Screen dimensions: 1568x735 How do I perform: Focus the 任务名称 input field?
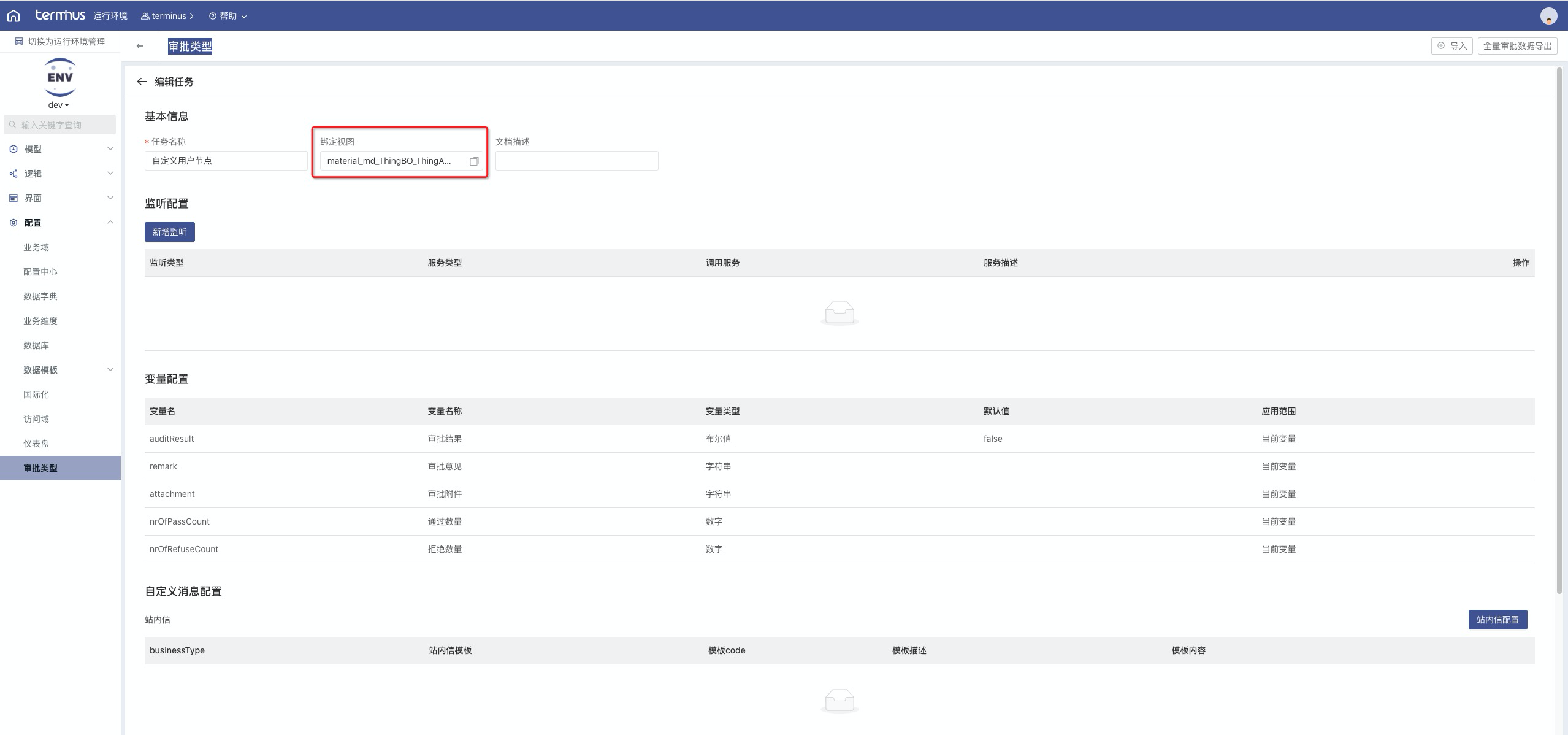tap(226, 161)
